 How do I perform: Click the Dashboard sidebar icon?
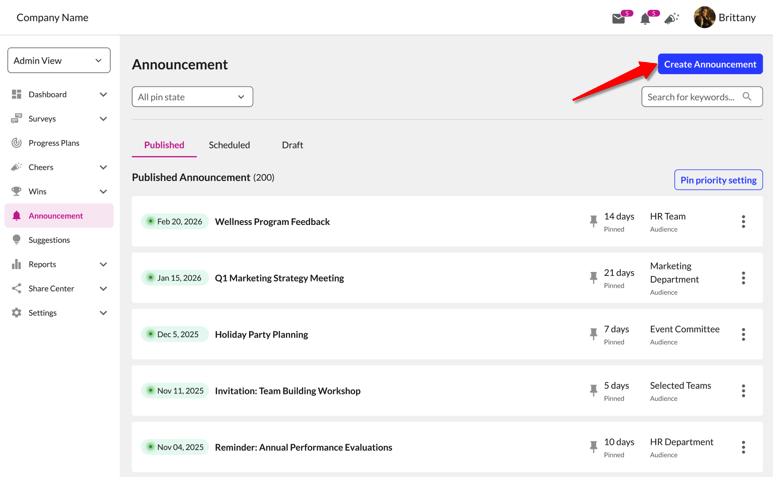point(16,94)
